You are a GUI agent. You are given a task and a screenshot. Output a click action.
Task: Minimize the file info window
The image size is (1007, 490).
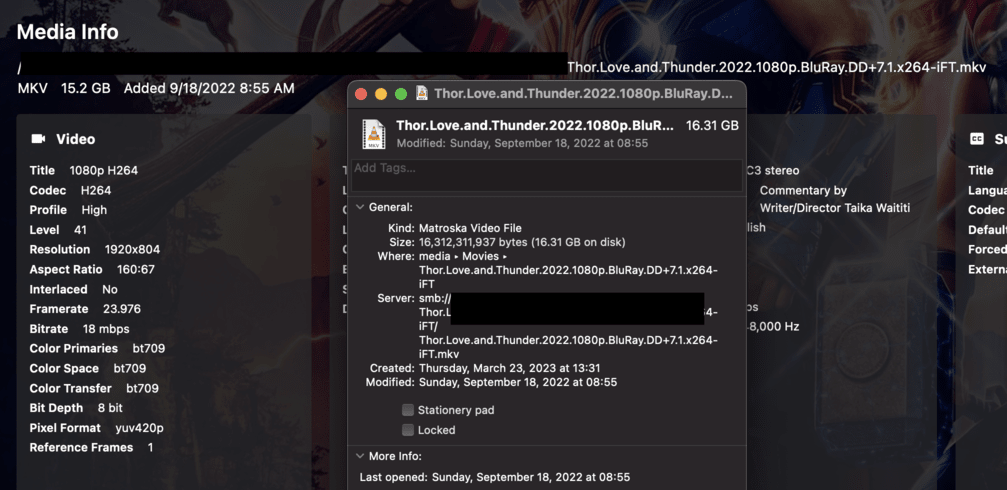point(381,94)
